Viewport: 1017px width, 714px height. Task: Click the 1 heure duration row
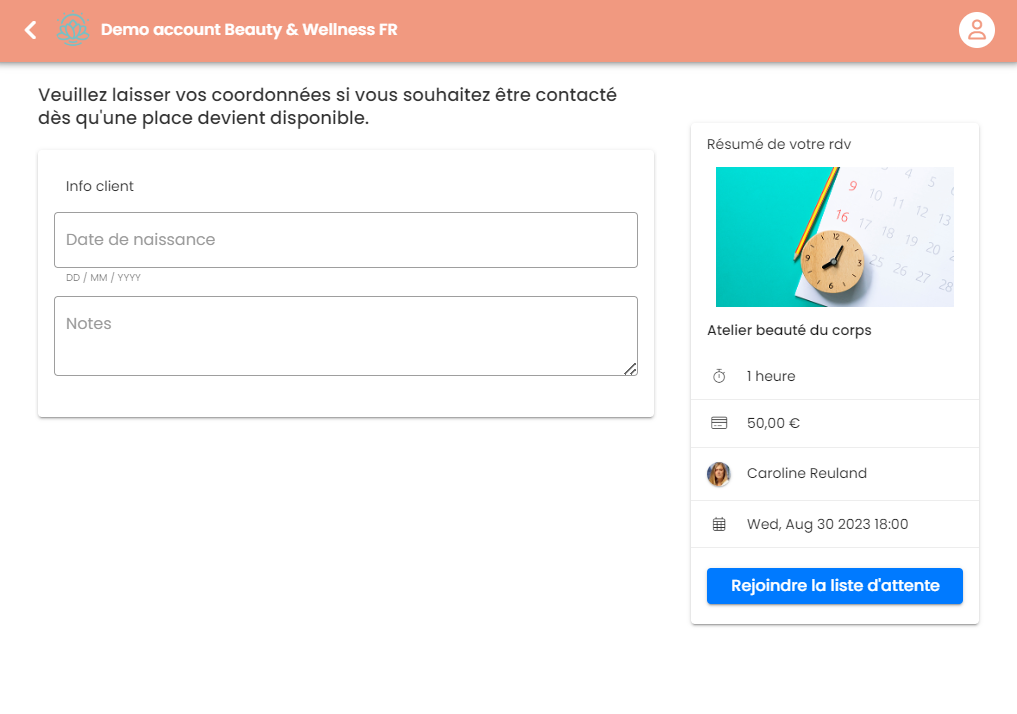pos(835,376)
